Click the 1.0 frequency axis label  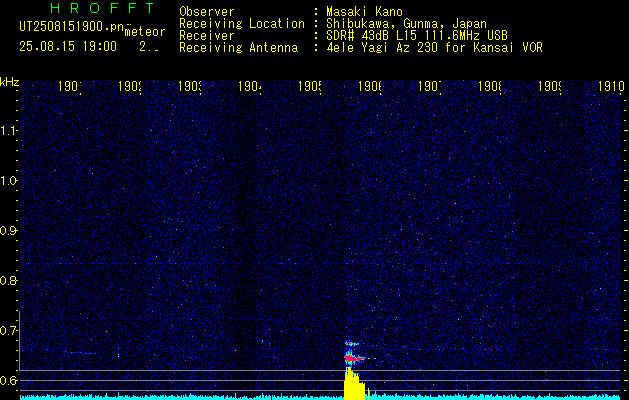[x=9, y=181]
